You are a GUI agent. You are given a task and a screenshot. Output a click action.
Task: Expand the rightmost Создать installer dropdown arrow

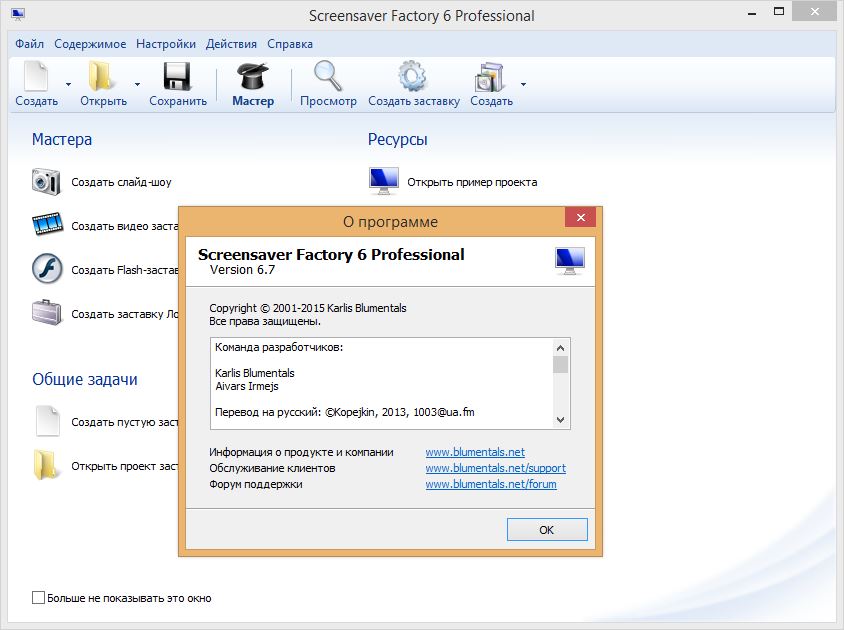point(523,84)
